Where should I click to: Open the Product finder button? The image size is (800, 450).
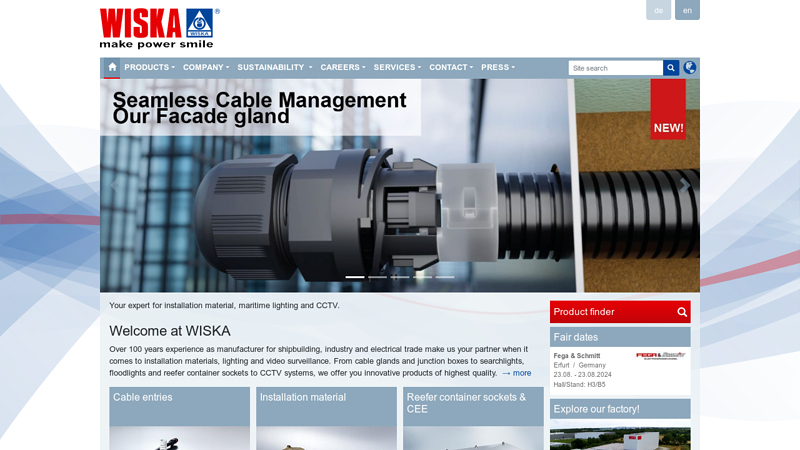[620, 312]
